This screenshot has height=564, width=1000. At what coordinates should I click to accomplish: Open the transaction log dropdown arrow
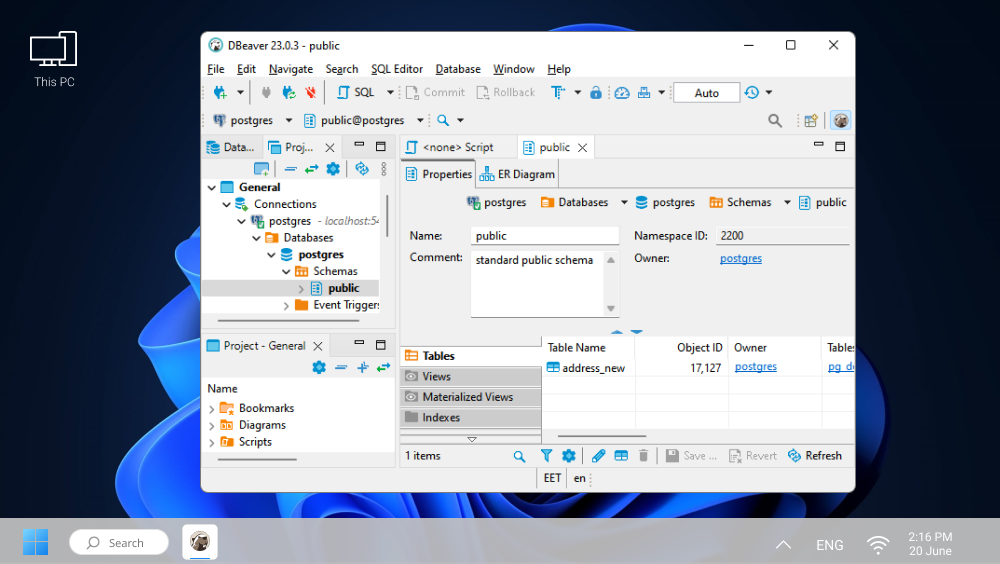[768, 93]
